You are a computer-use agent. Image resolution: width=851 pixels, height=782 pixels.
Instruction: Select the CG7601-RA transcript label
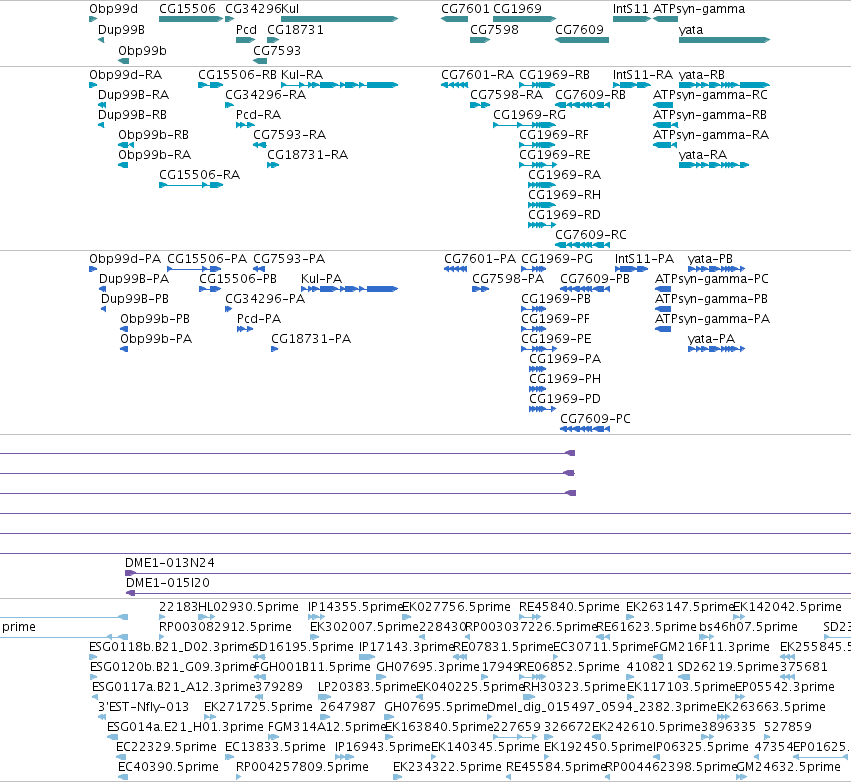click(x=478, y=74)
